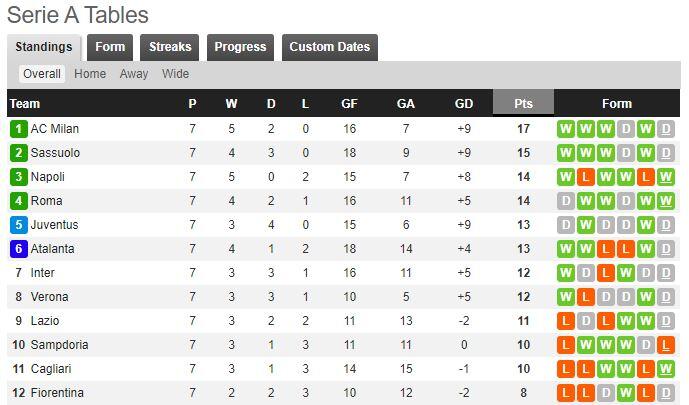Select the Away standings filter
Viewport: 689px width, 405px height.
(134, 74)
